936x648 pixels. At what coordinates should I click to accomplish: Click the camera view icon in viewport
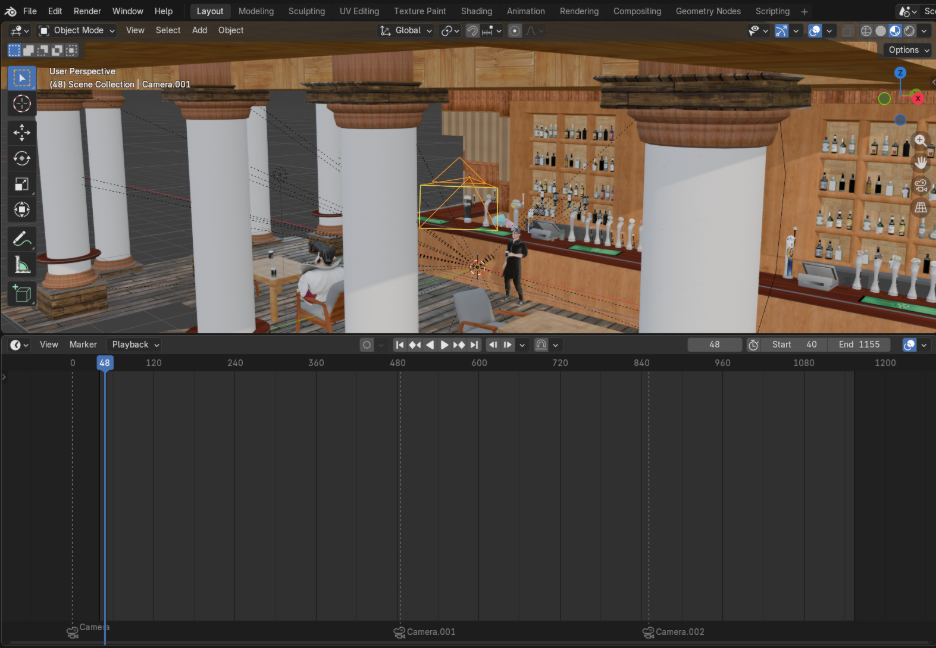pyautogui.click(x=920, y=185)
